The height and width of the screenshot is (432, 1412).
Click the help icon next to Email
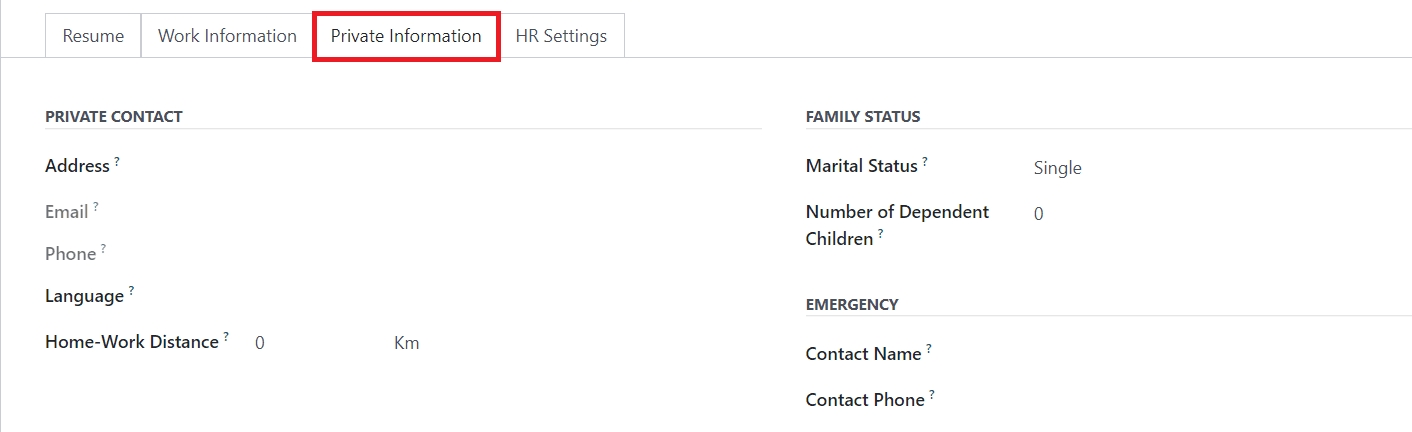pos(96,207)
